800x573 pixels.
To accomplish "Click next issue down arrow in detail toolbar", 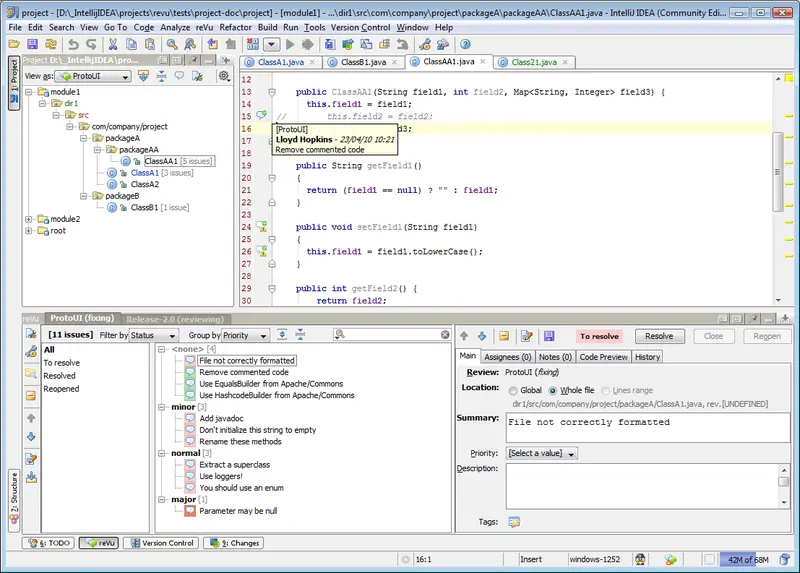I will click(x=481, y=336).
